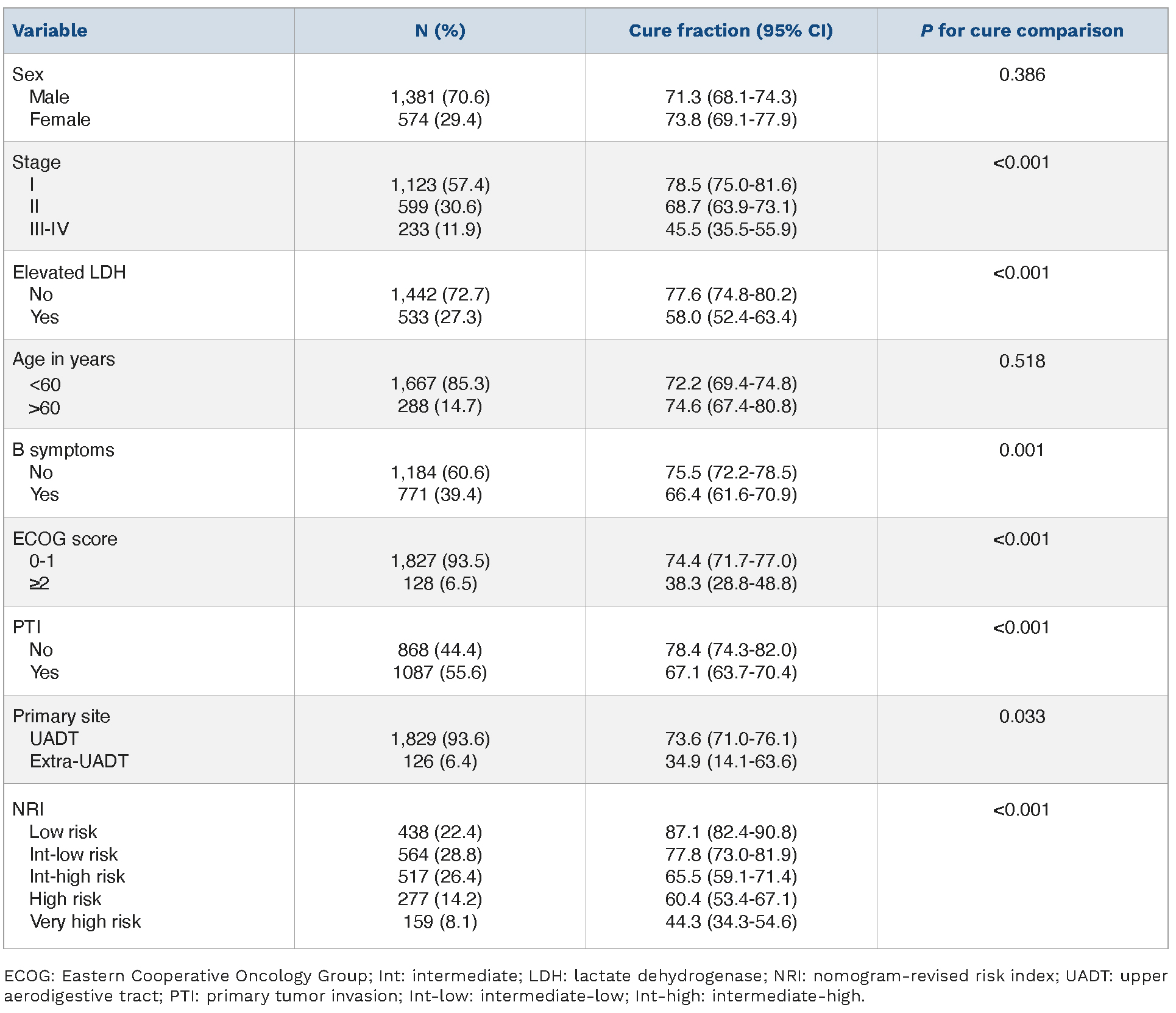1176x1013 pixels.
Task: Select the Extra-UADT row label
Action: click(79, 761)
